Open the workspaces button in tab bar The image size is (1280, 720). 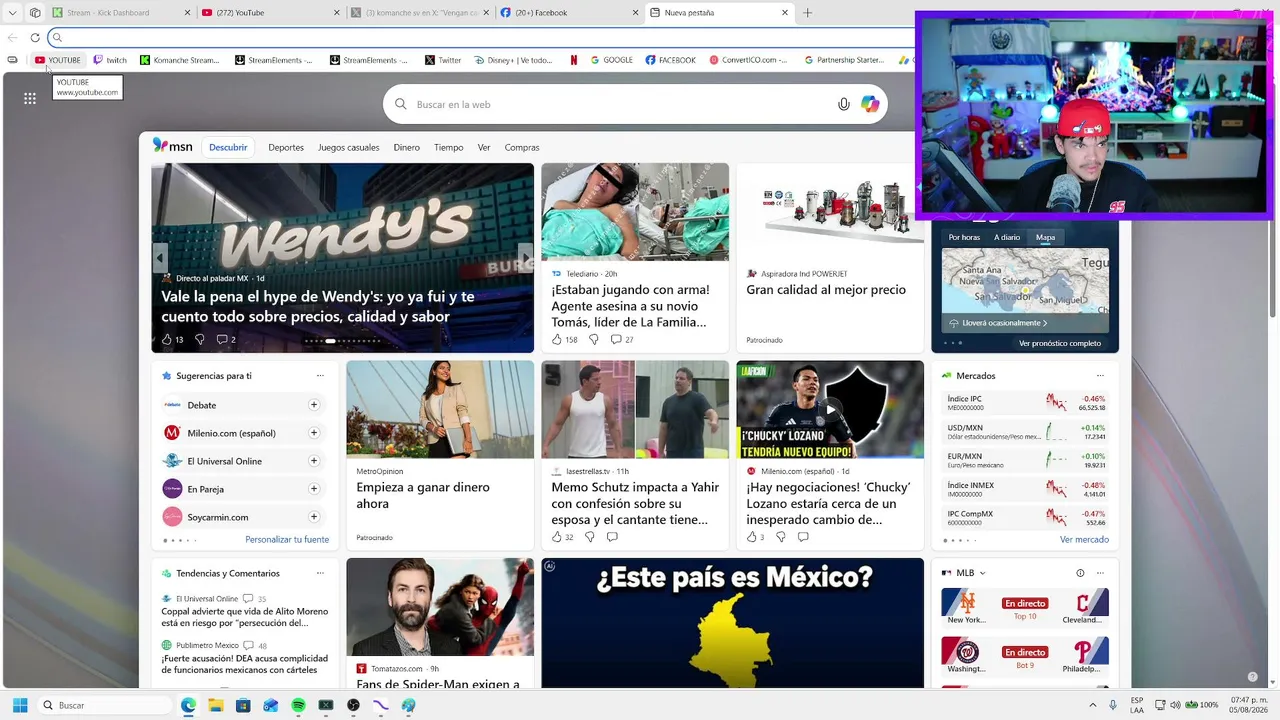coord(35,13)
